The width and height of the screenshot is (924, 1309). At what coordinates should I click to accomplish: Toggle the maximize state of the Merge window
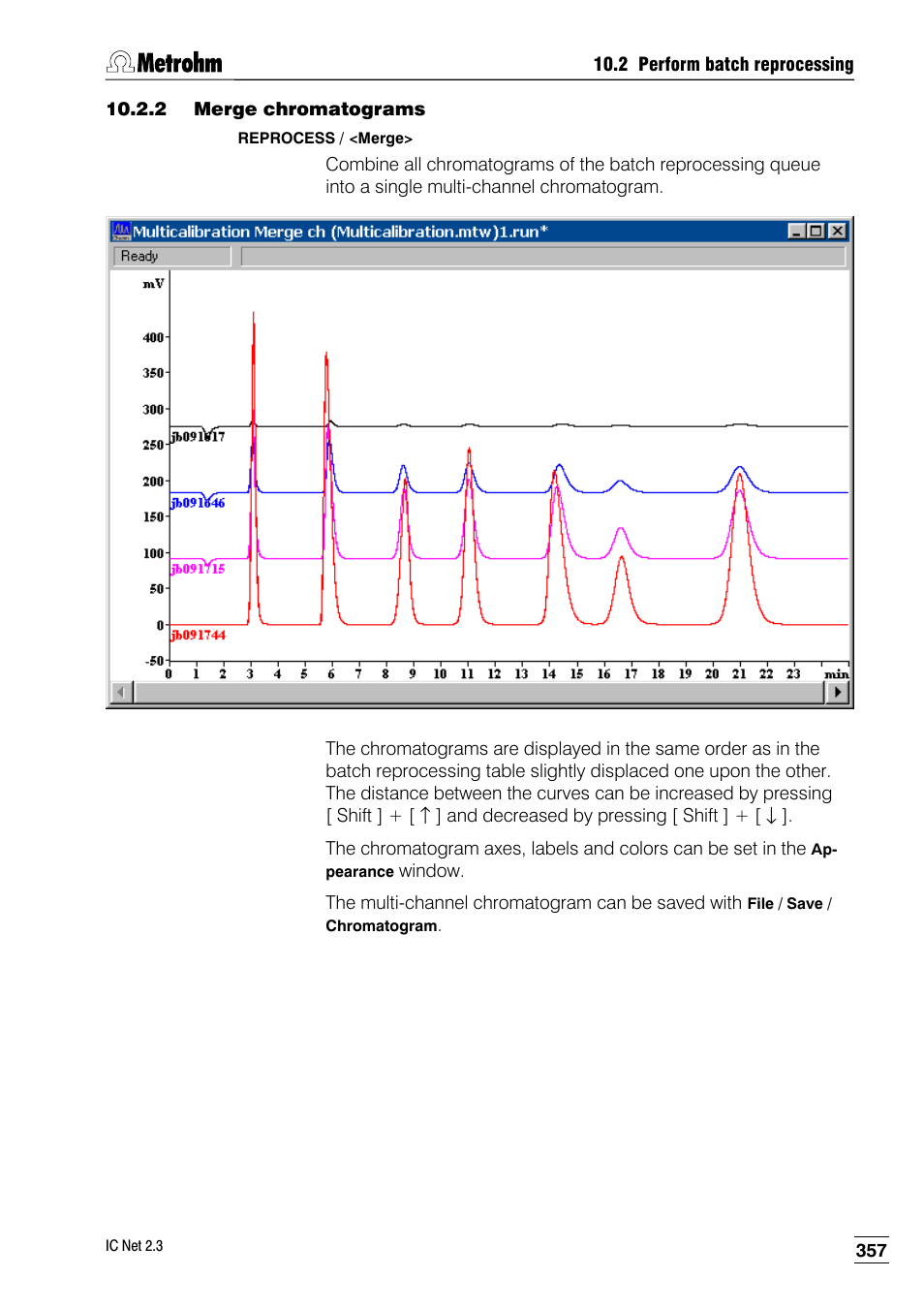pos(814,231)
